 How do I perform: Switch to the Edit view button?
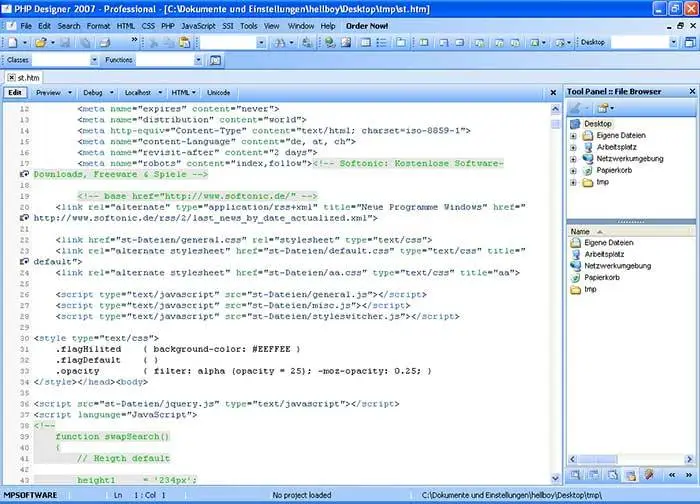coord(15,92)
